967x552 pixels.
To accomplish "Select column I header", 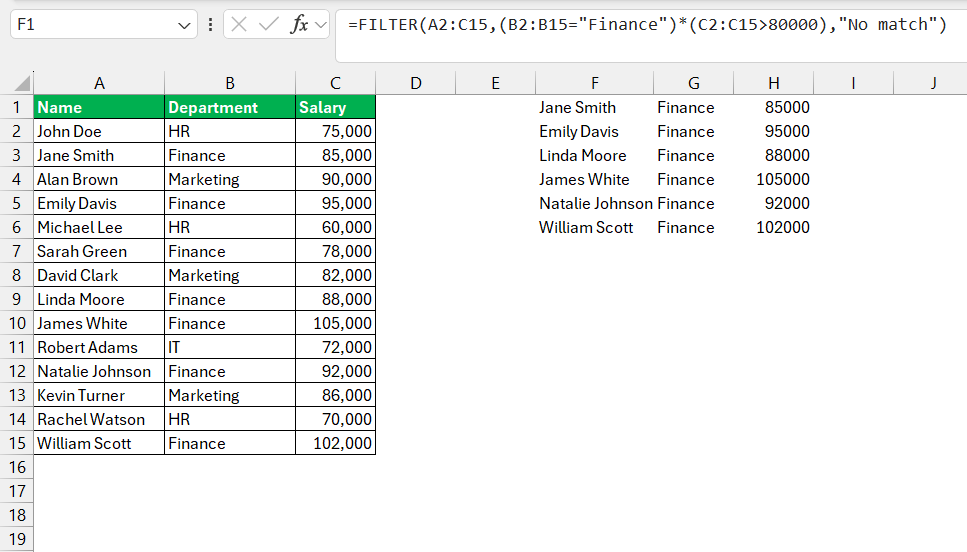I will pos(854,83).
